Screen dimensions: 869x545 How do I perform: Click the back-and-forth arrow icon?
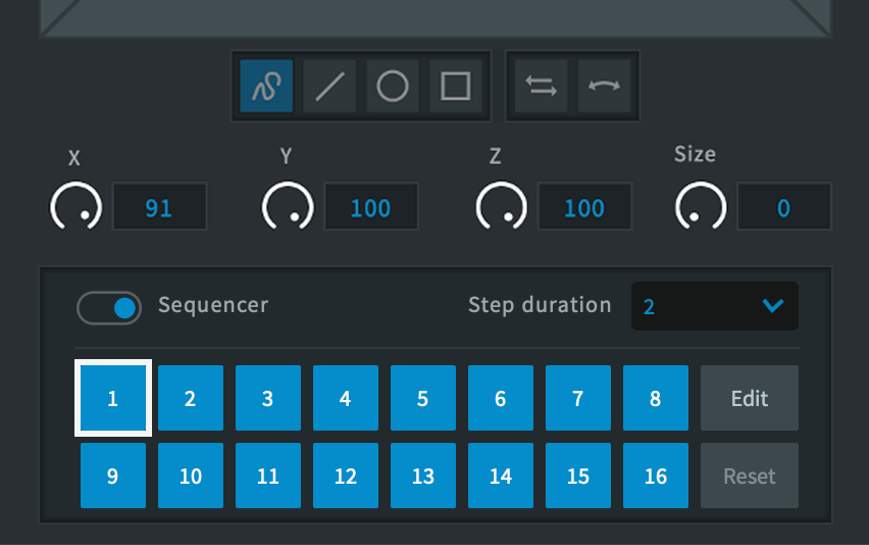click(604, 87)
